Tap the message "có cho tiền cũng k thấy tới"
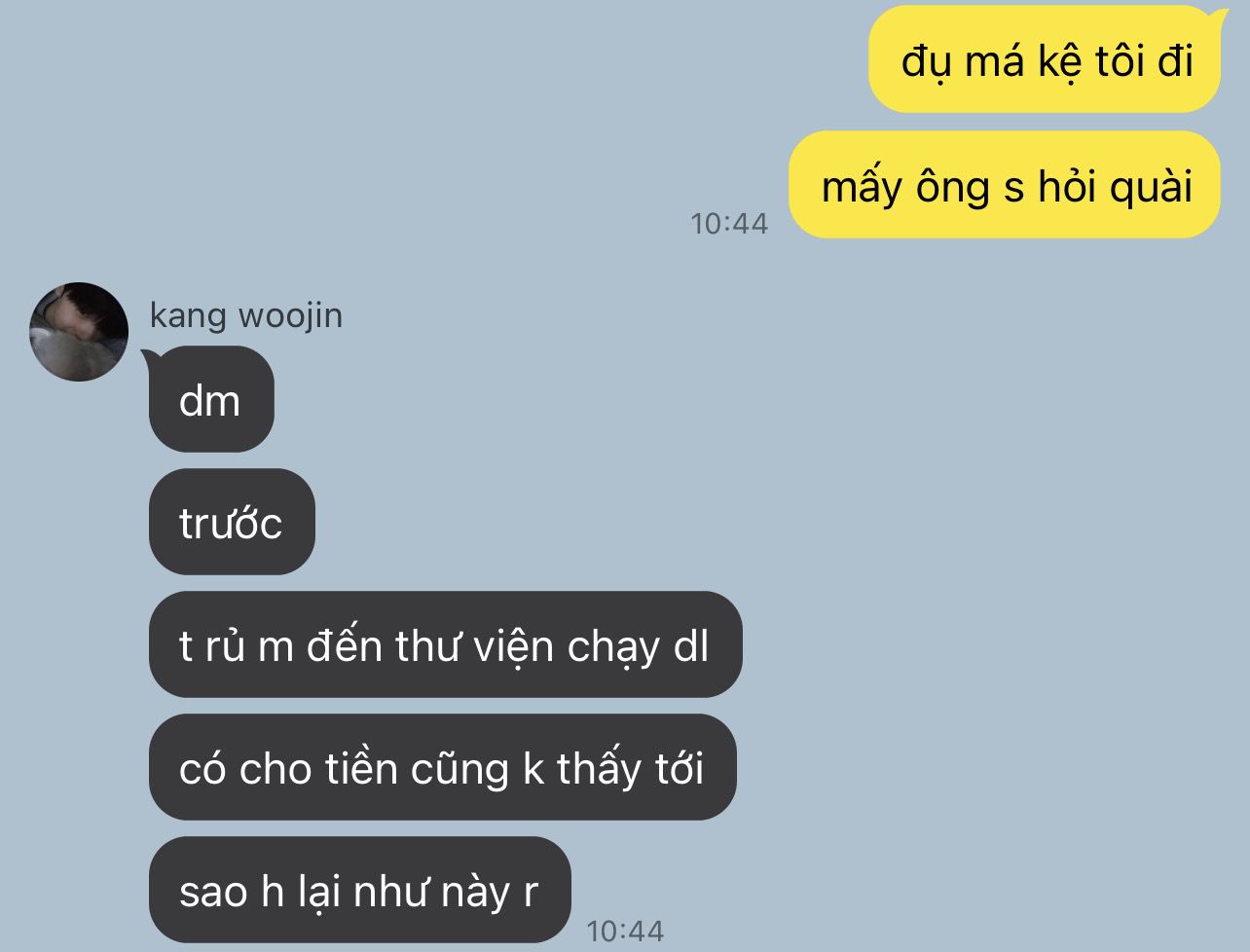The height and width of the screenshot is (952, 1250). click(442, 767)
